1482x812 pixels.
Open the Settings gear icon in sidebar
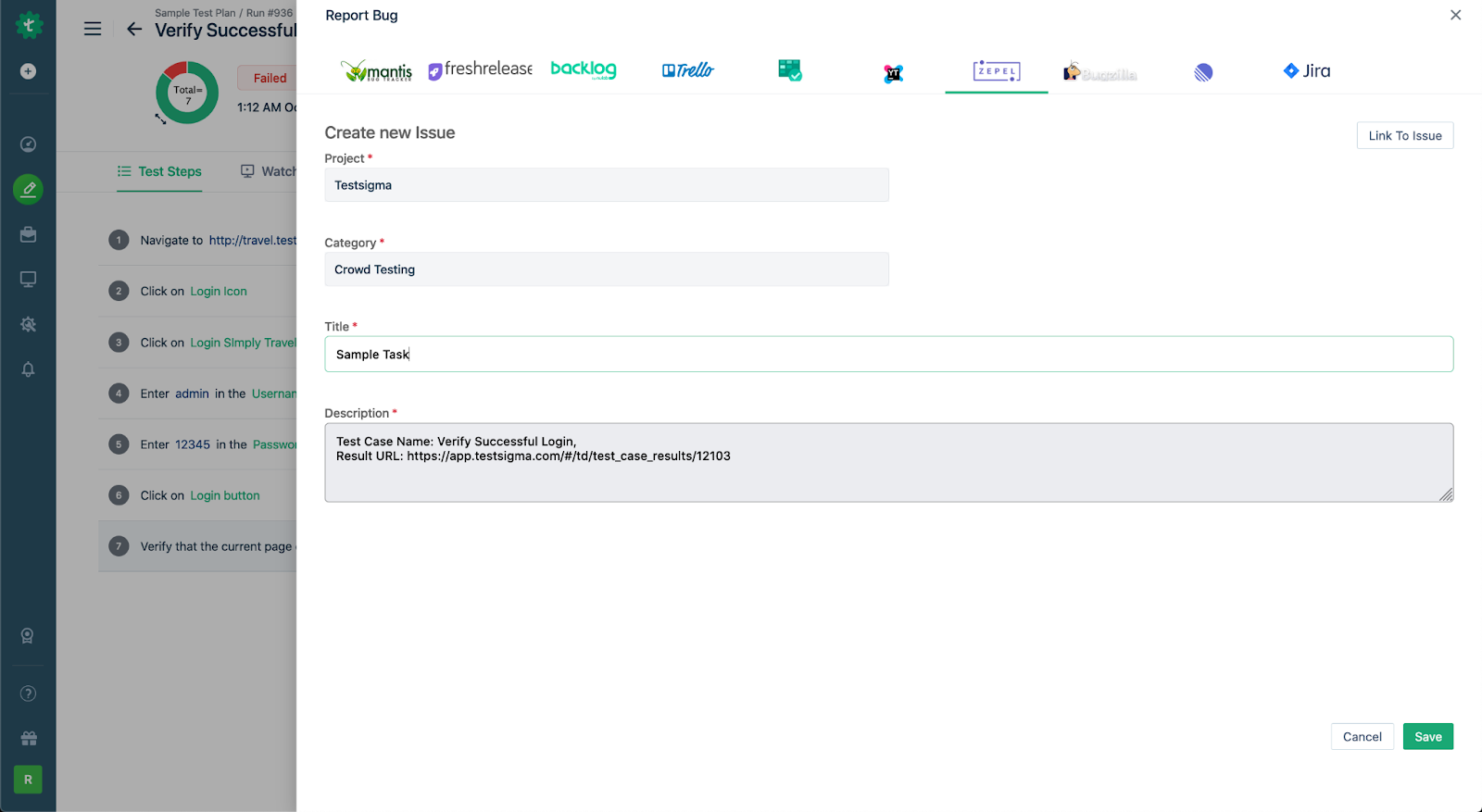28,324
